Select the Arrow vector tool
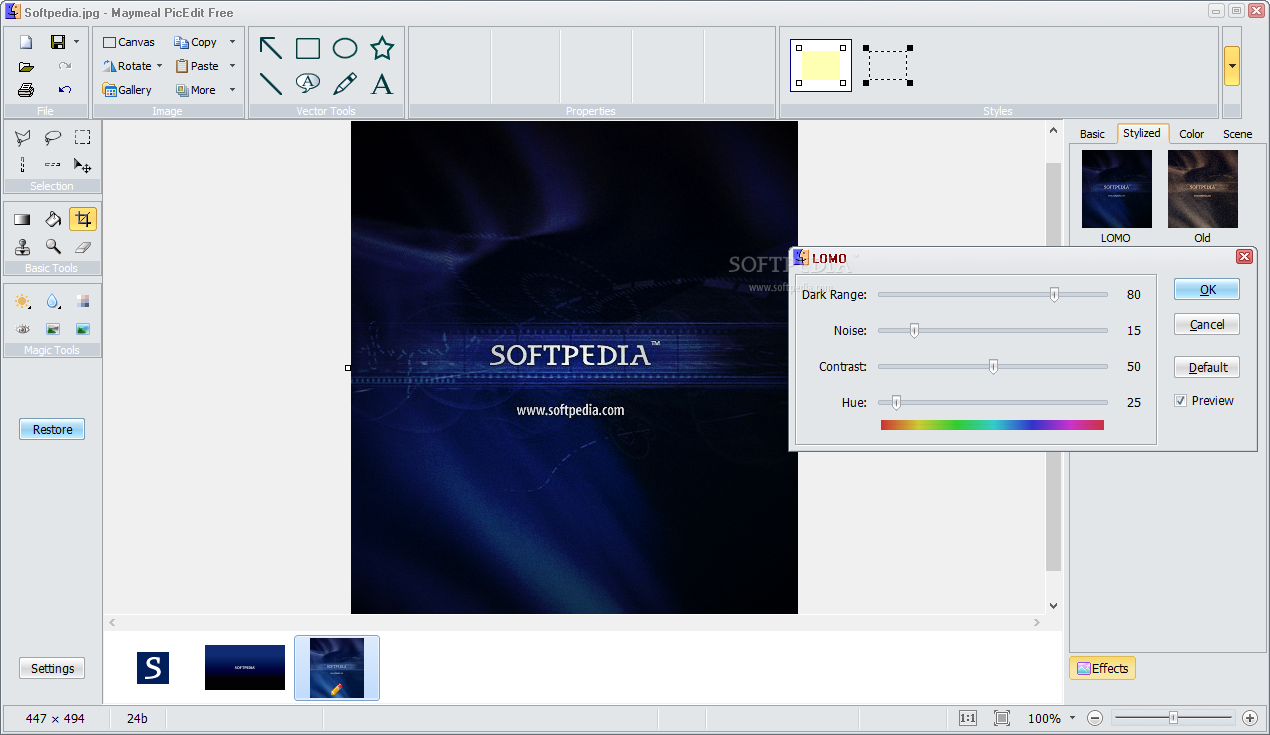The height and width of the screenshot is (735, 1270). 271,48
